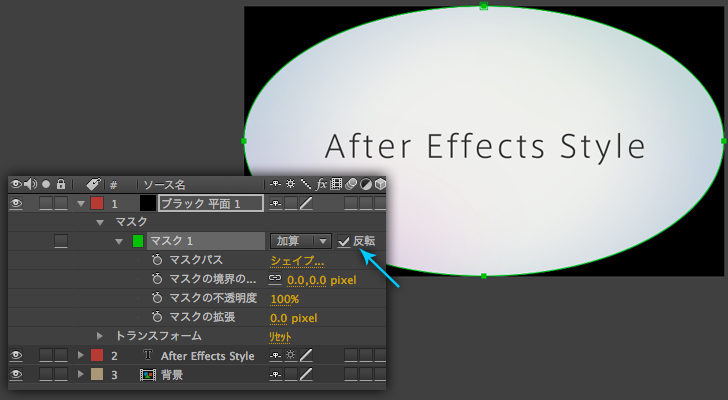Toggle shy switch on After Effects Style layer
The width and height of the screenshot is (728, 400).
click(275, 355)
